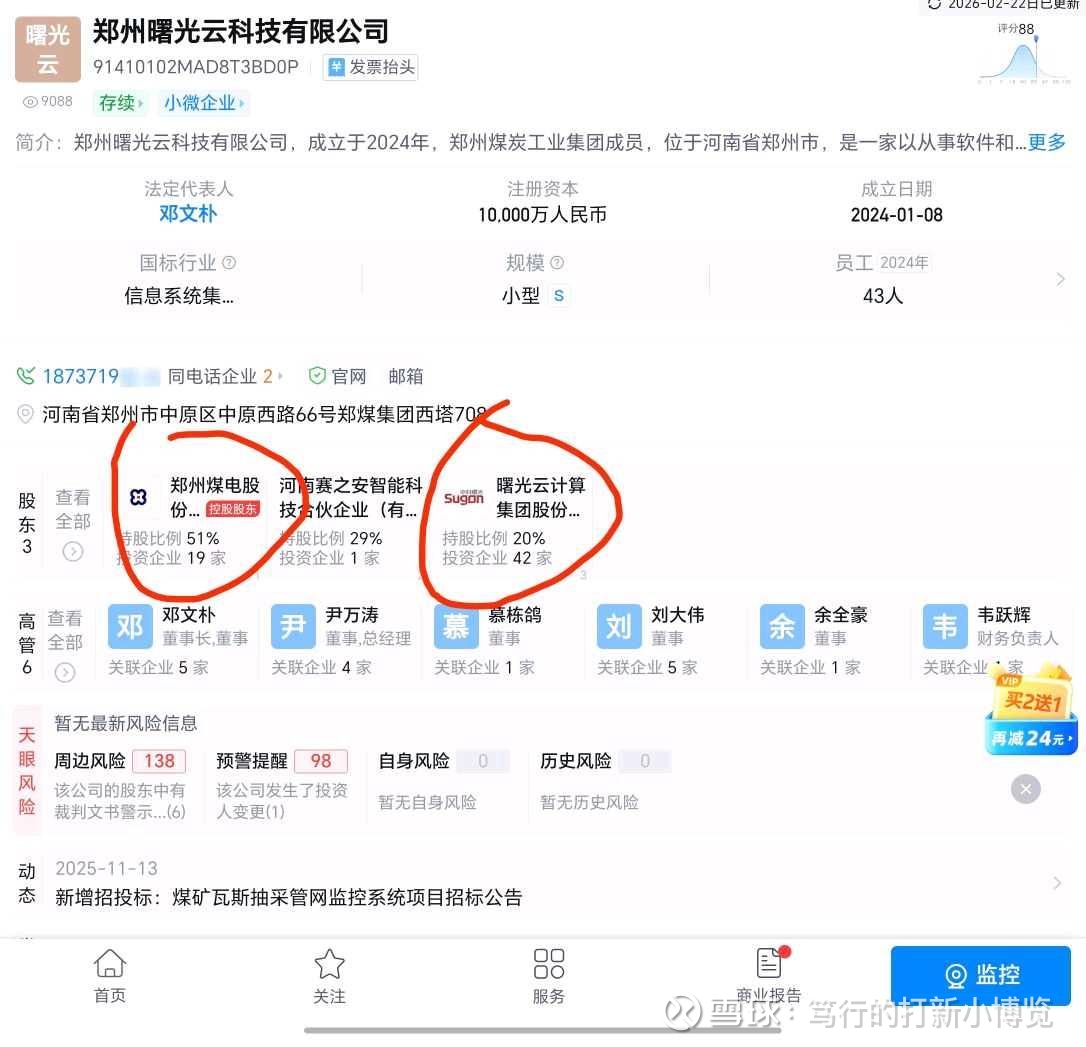Open 慕 avatar of 慕栋鸽
Viewport: 1086px width, 1047px height.
[456, 627]
